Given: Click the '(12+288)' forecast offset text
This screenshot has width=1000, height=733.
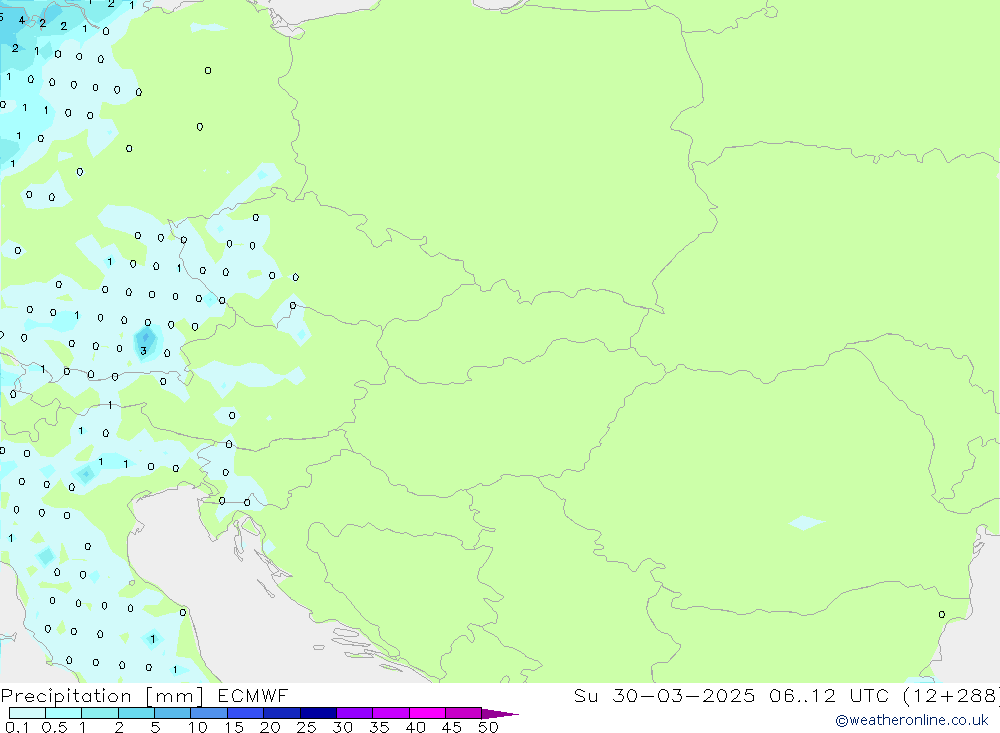Looking at the screenshot, I should coord(952,695).
